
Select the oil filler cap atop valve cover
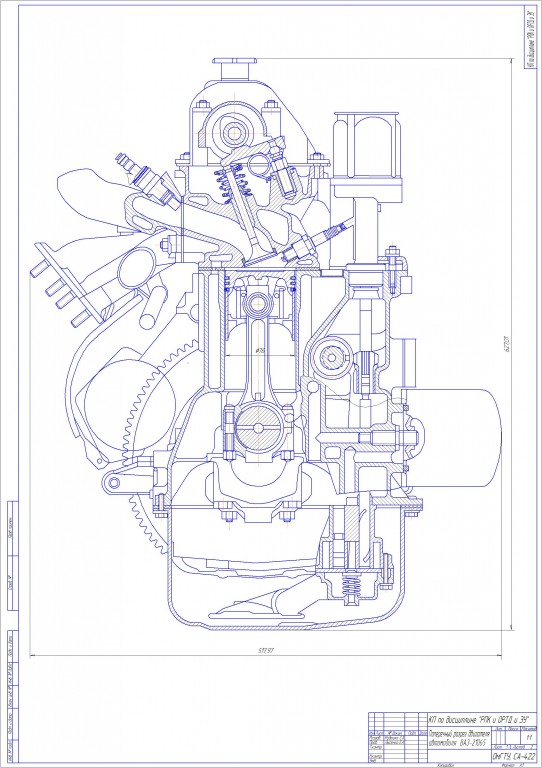[x=235, y=70]
